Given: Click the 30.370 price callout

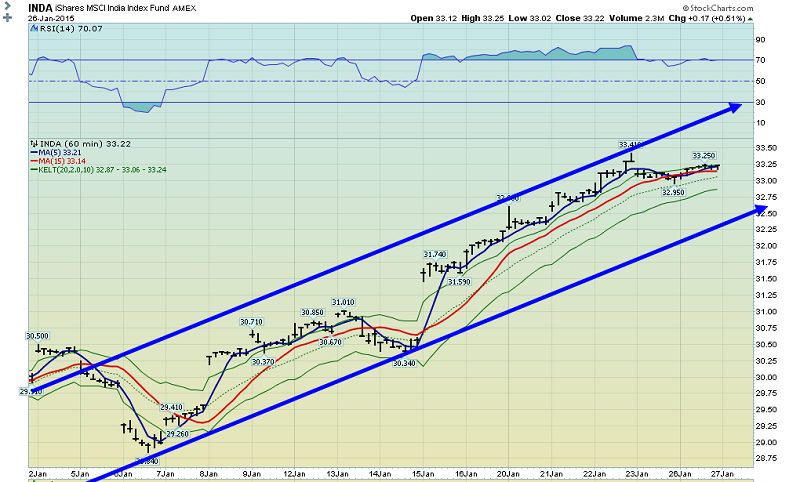Looking at the screenshot, I should point(263,362).
